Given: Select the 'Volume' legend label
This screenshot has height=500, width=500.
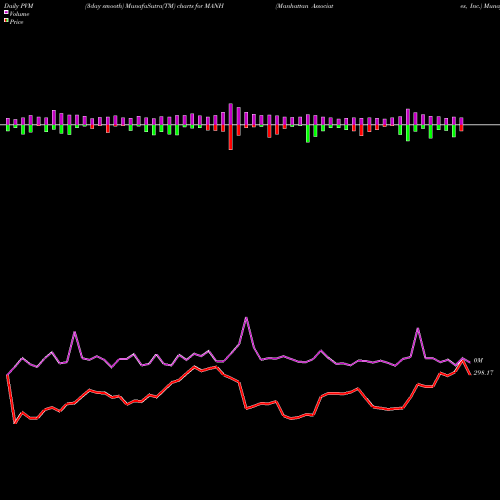Looking at the screenshot, I should [x=19, y=14].
